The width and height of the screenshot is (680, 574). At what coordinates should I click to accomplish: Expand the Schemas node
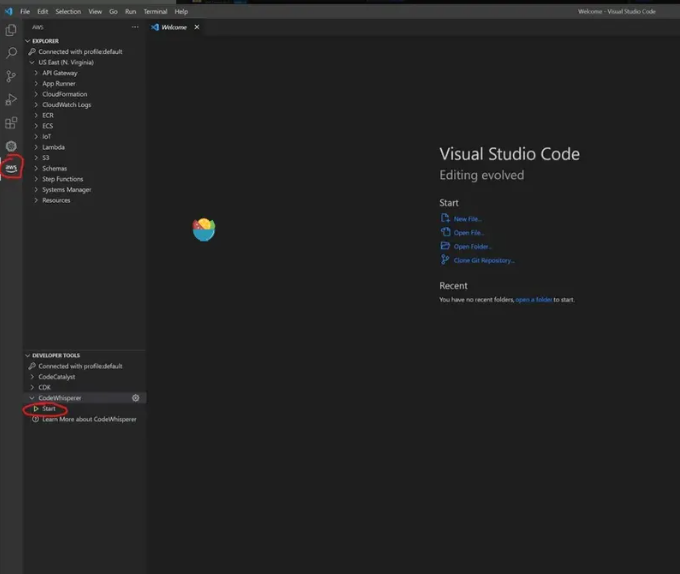click(36, 169)
